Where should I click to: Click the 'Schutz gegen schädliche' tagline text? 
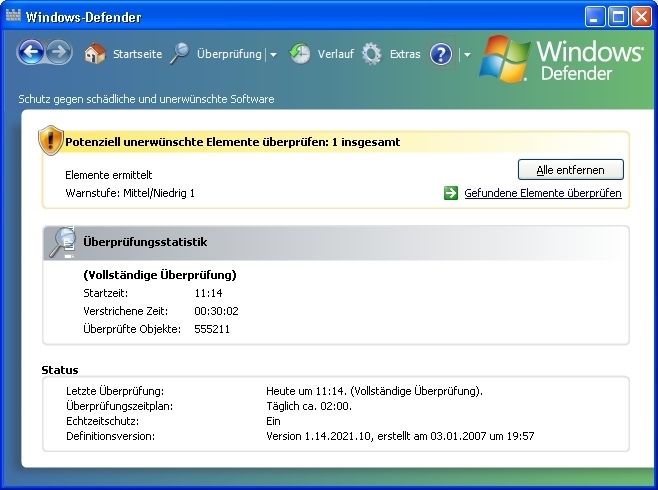(146, 99)
